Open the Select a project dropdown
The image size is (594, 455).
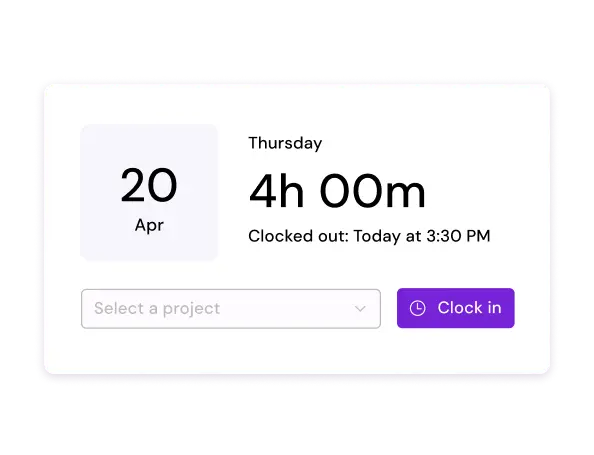click(231, 309)
